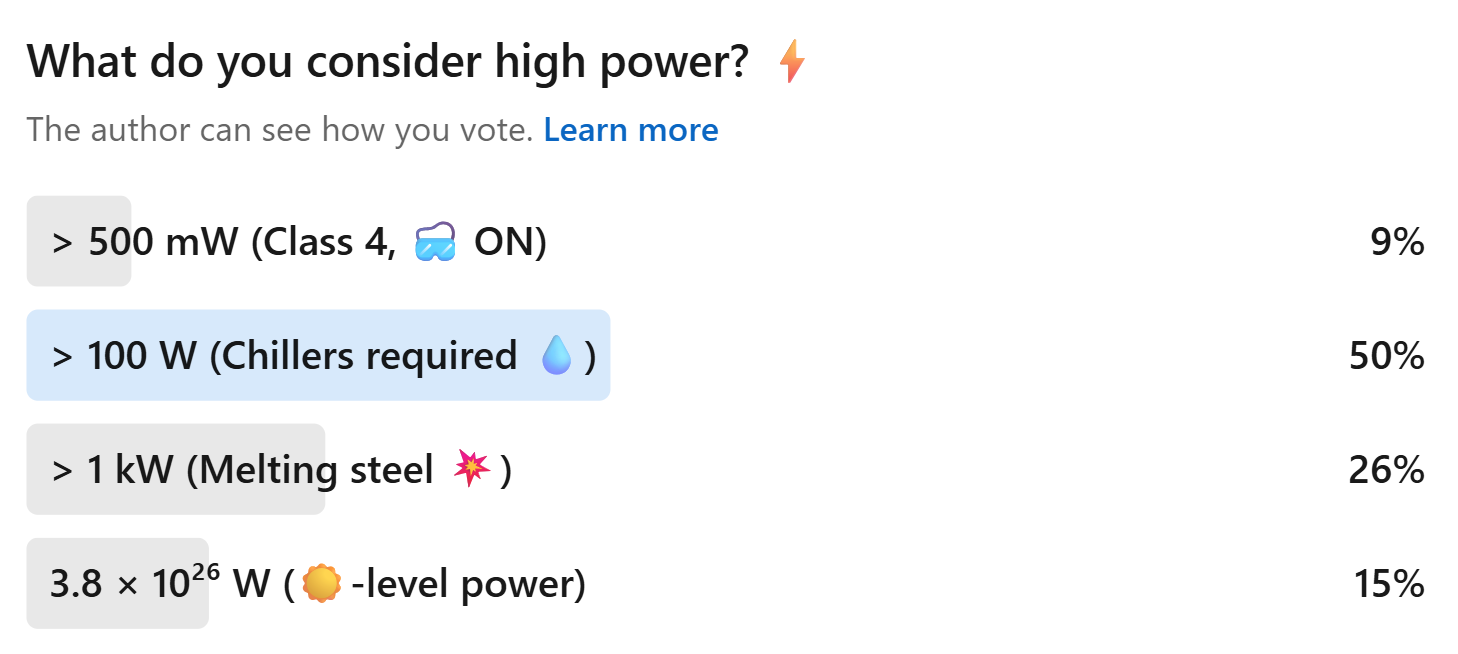The image size is (1458, 654).
Task: Click the safety goggles emoji in the first option
Action: coord(436,240)
